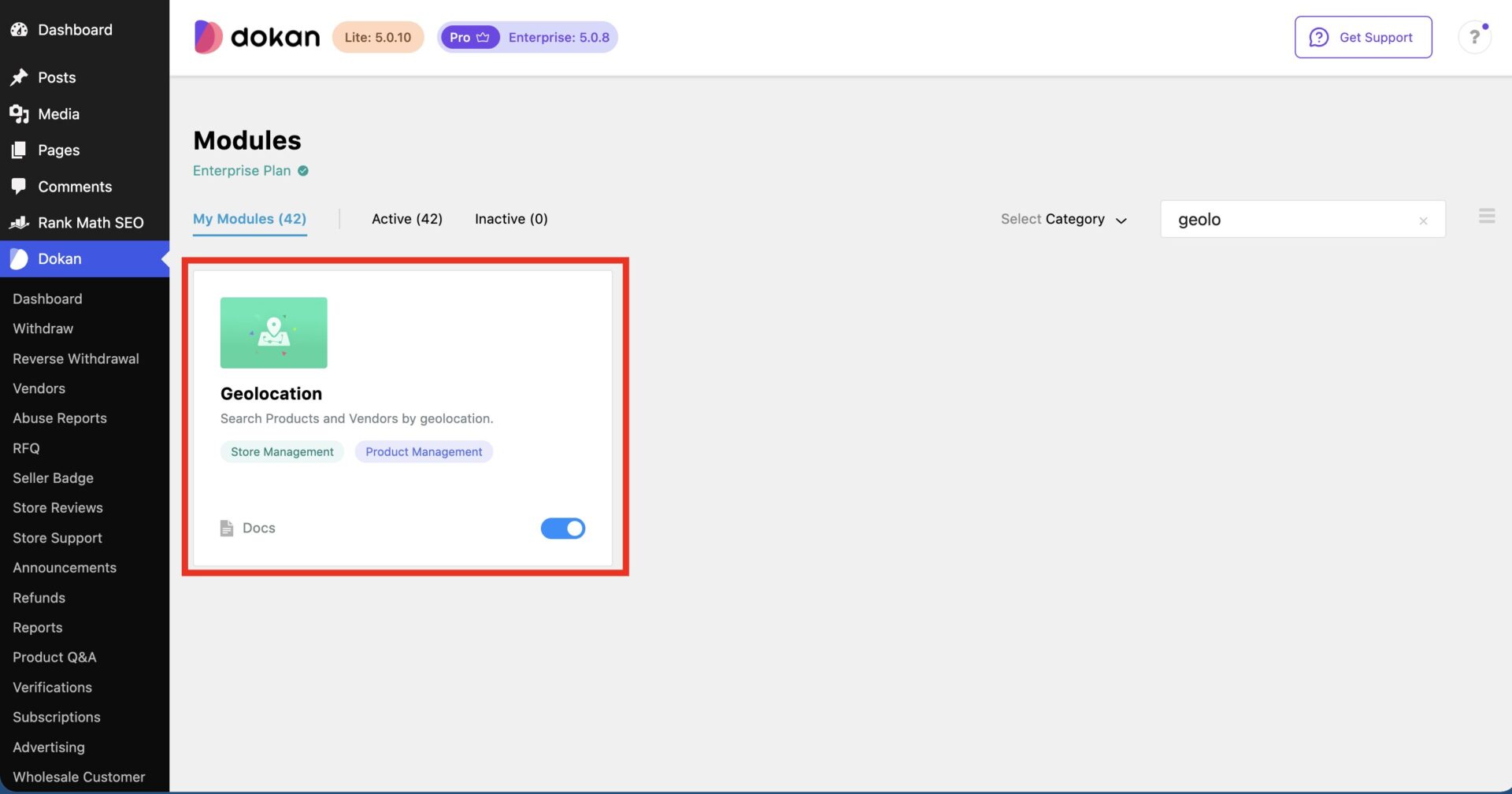Open Reverse Withdrawal submenu item
The height and width of the screenshot is (794, 1512).
(x=76, y=359)
